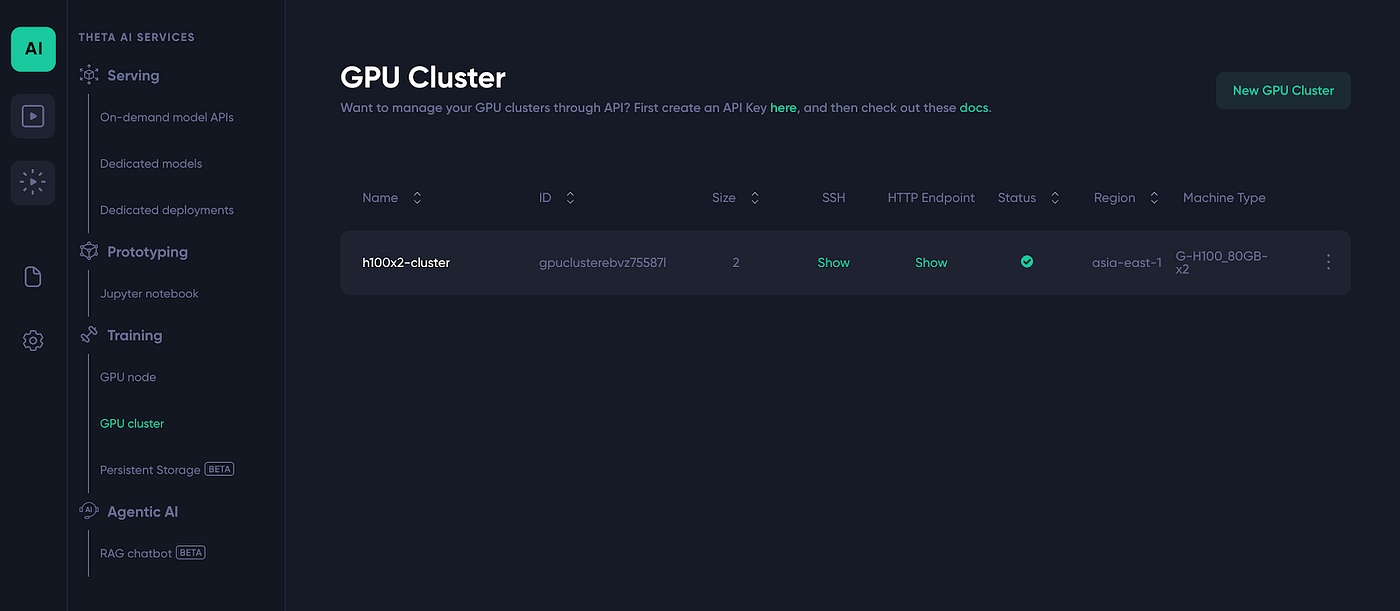Viewport: 1400px width, 611px height.
Task: Click the Serving cube icon
Action: click(89, 75)
